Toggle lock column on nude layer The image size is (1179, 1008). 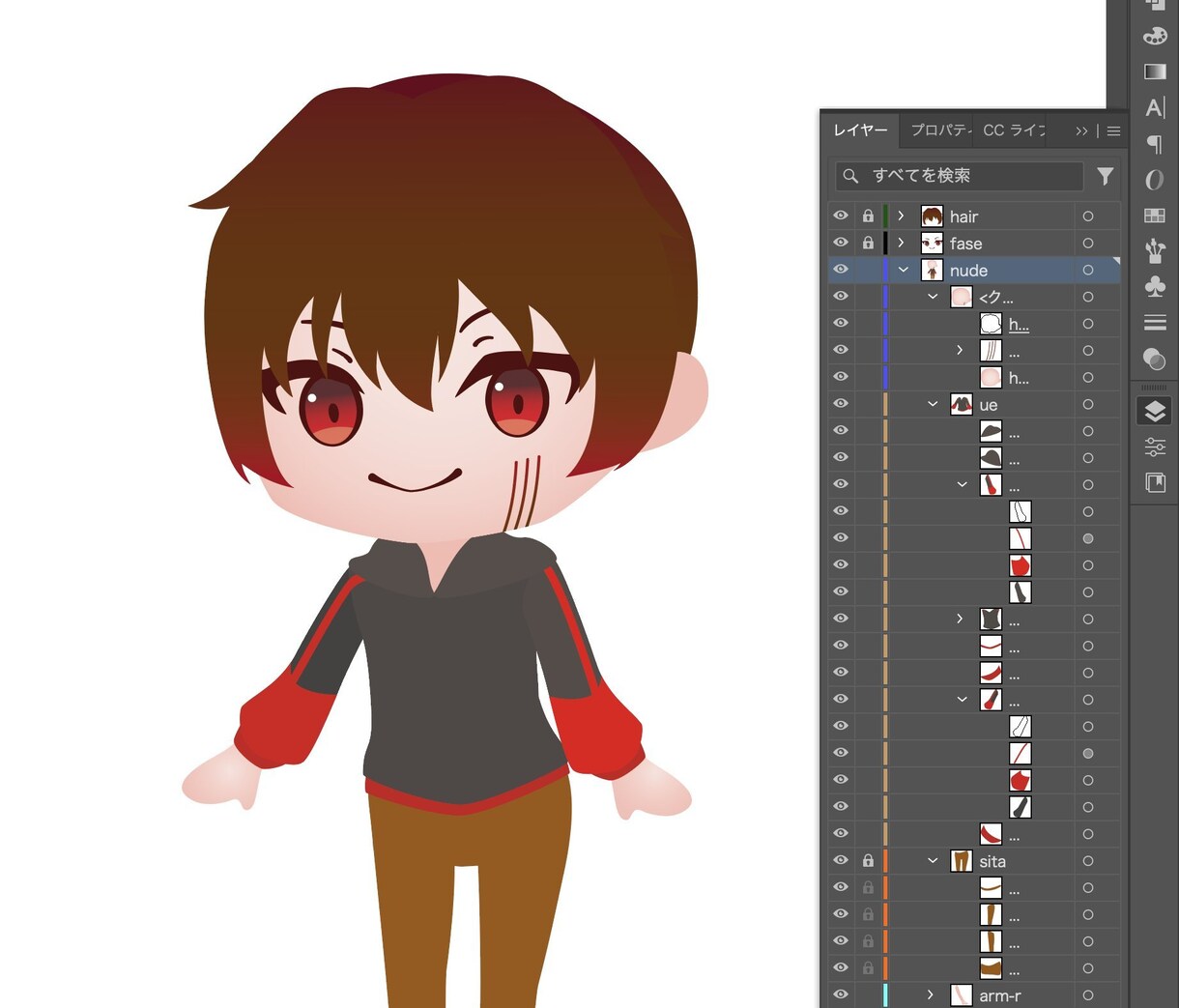tap(868, 270)
